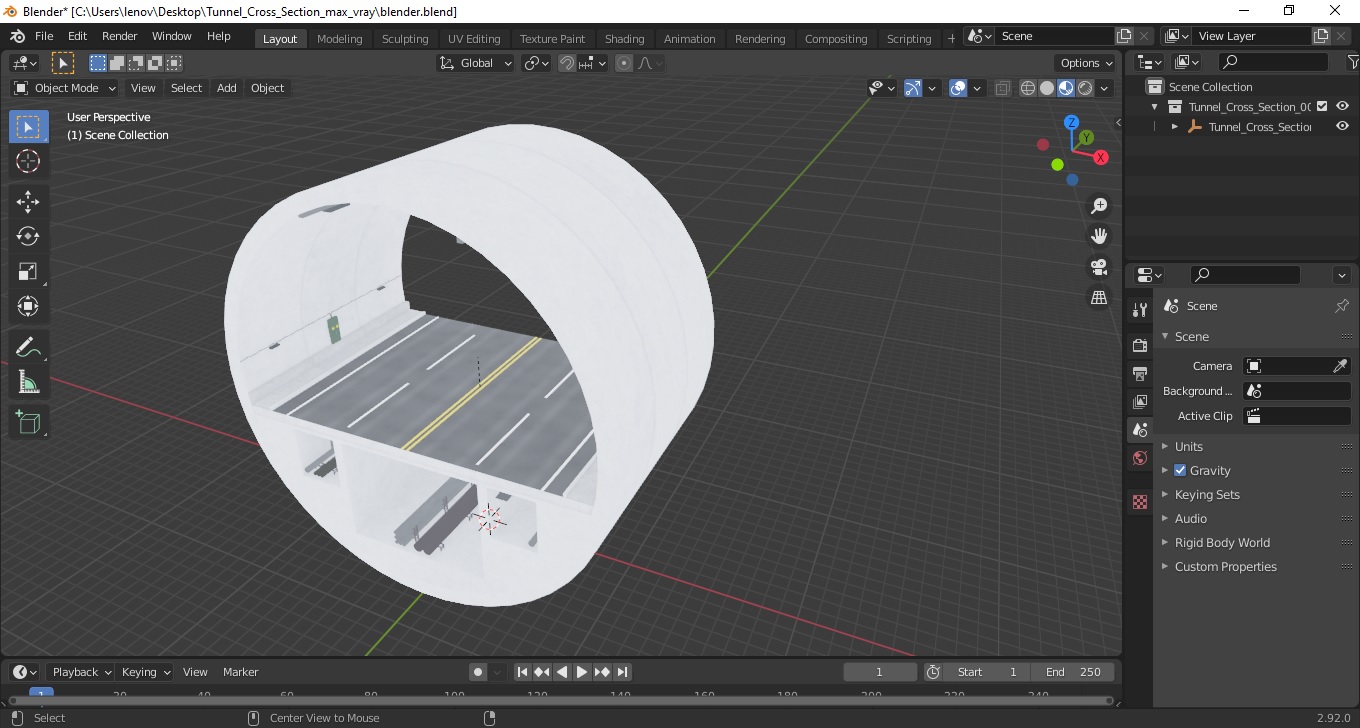The width and height of the screenshot is (1360, 728).
Task: Click the Pan view hand icon
Action: click(1099, 236)
